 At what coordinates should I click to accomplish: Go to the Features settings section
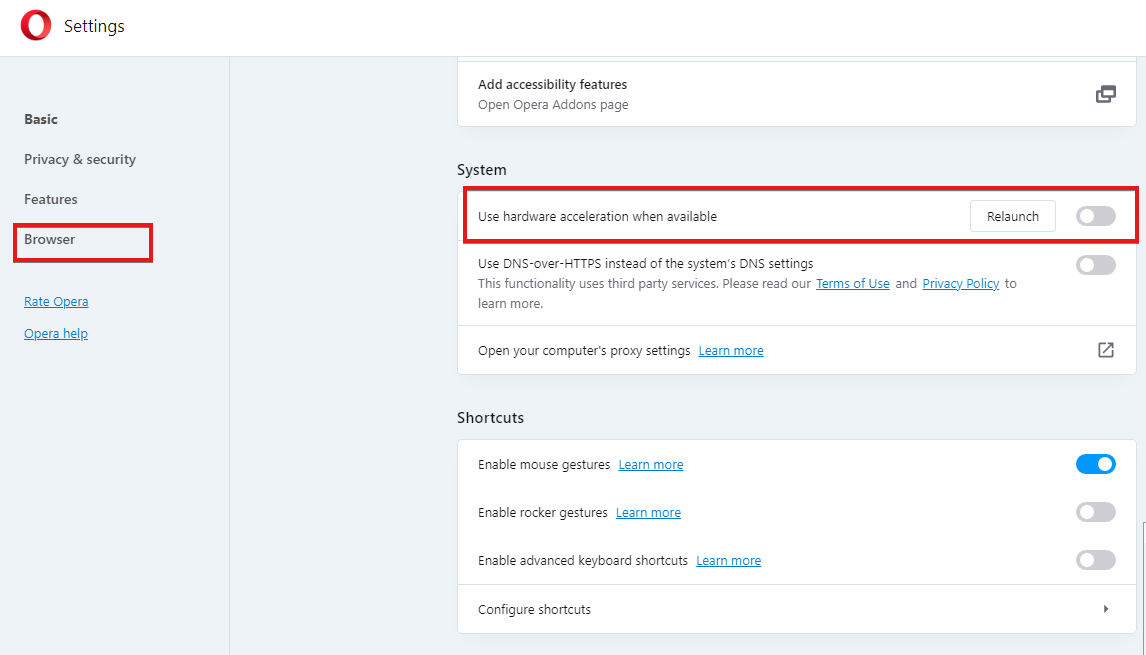tap(50, 199)
